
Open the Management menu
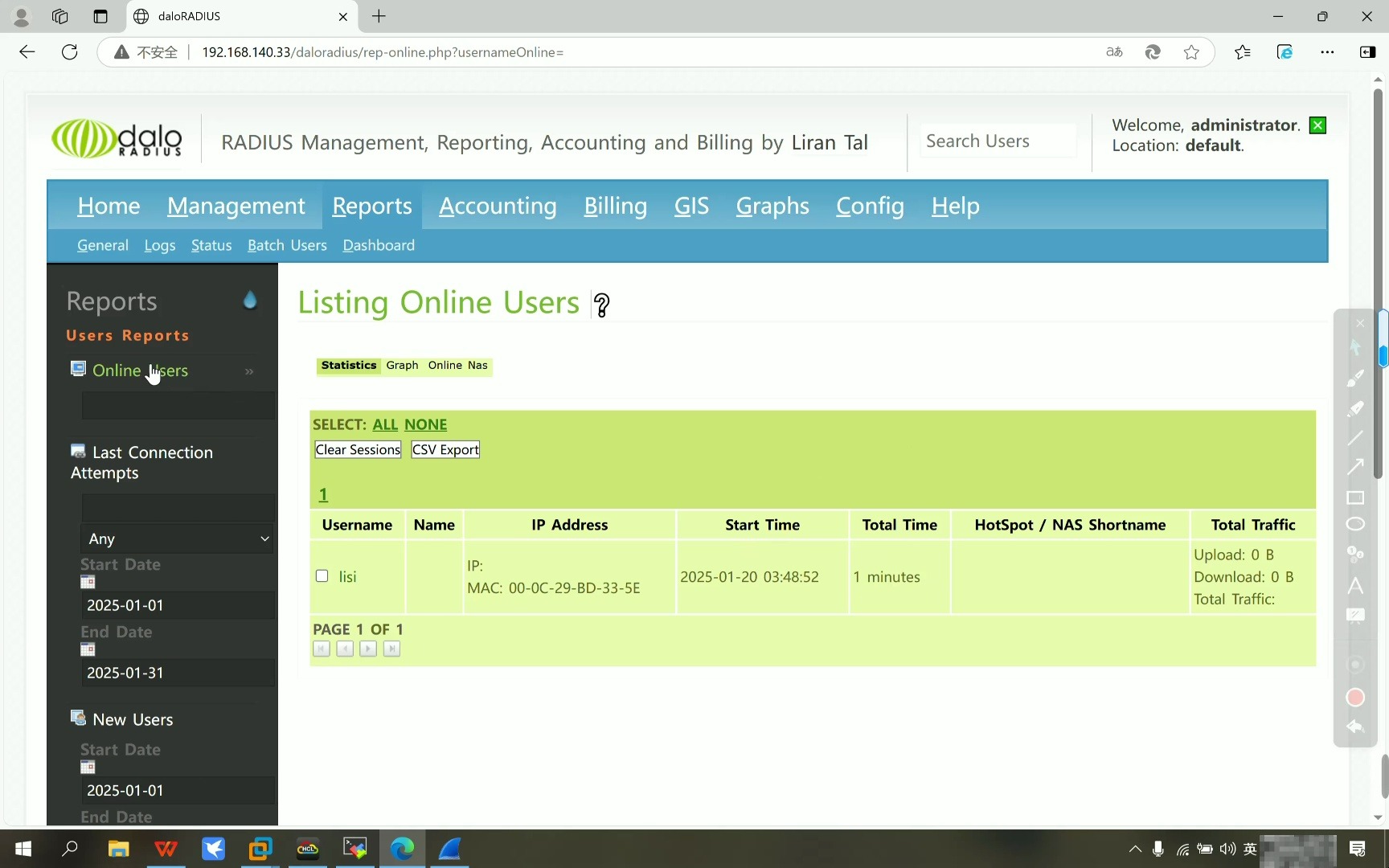point(236,206)
